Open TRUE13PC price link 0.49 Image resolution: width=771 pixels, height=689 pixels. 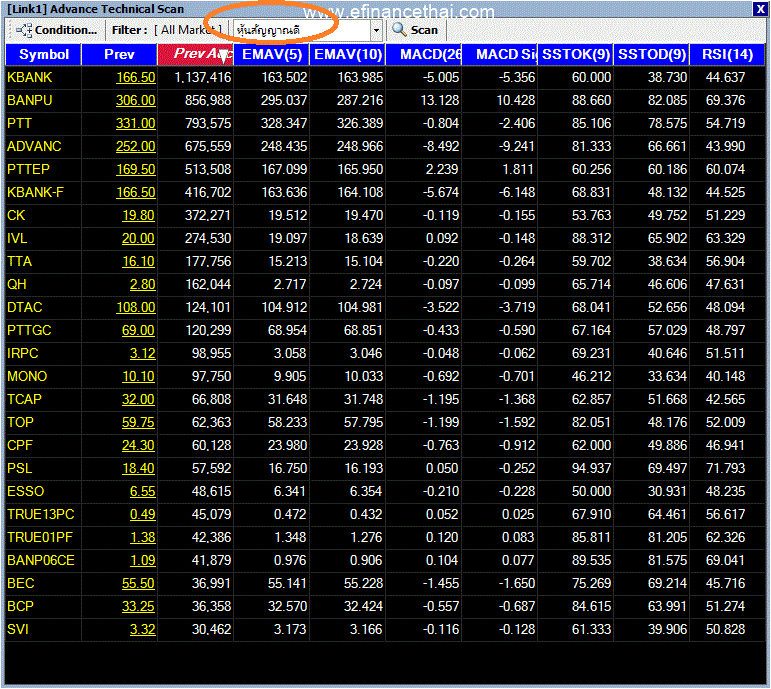coord(143,514)
